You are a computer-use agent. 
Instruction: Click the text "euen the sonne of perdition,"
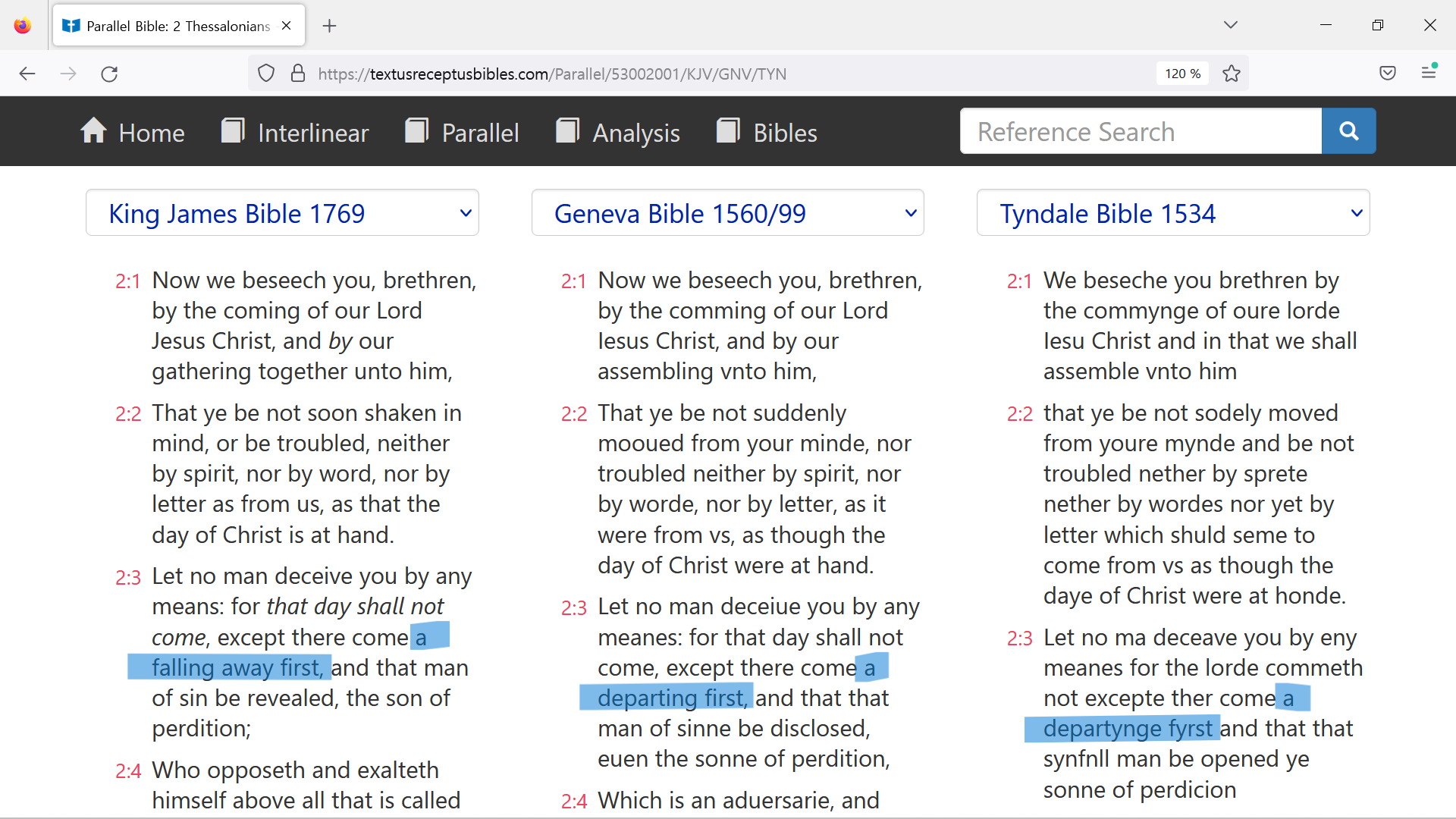(744, 758)
